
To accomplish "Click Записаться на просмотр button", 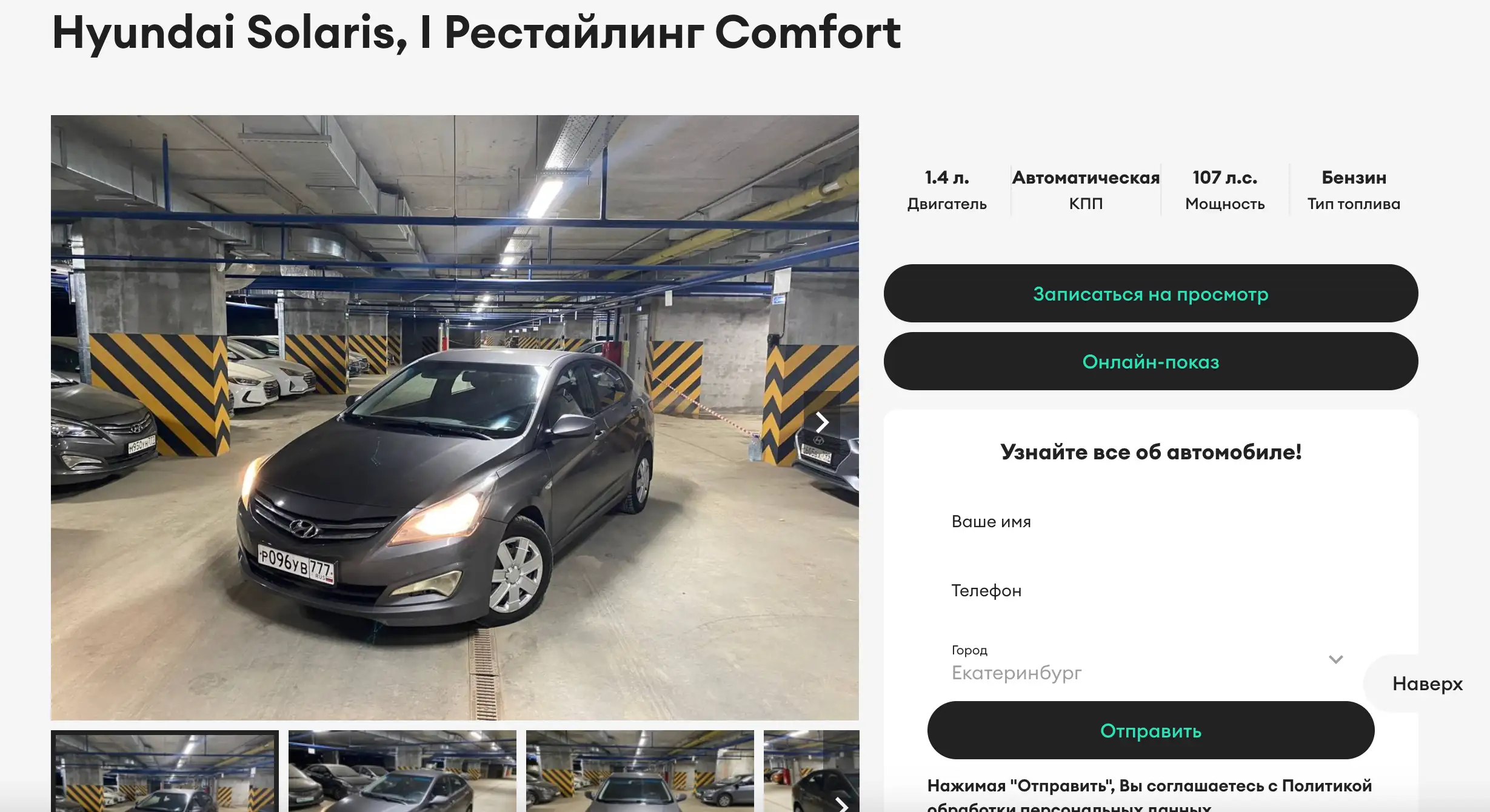I will [x=1151, y=293].
